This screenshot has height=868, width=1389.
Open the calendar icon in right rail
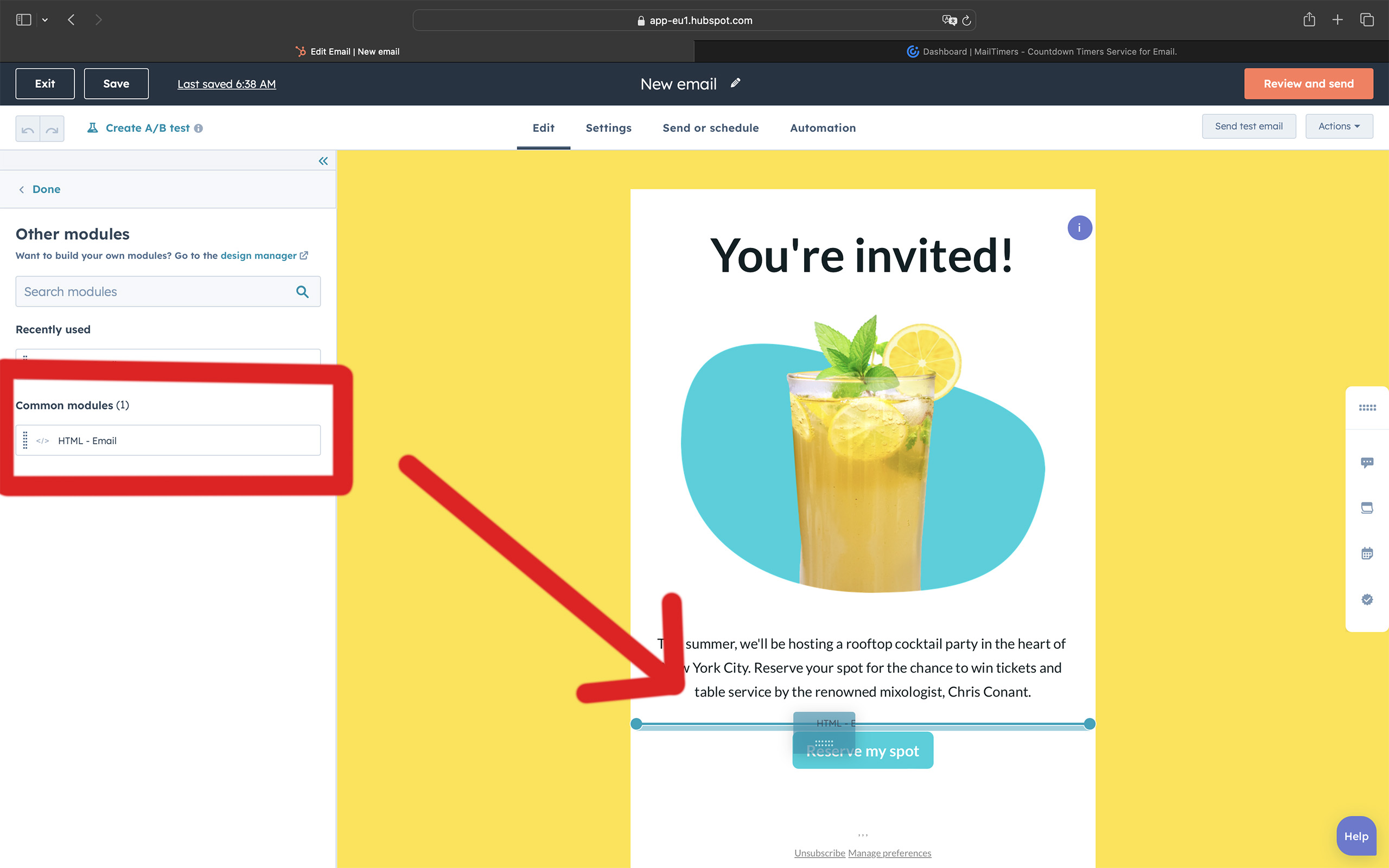click(1367, 553)
